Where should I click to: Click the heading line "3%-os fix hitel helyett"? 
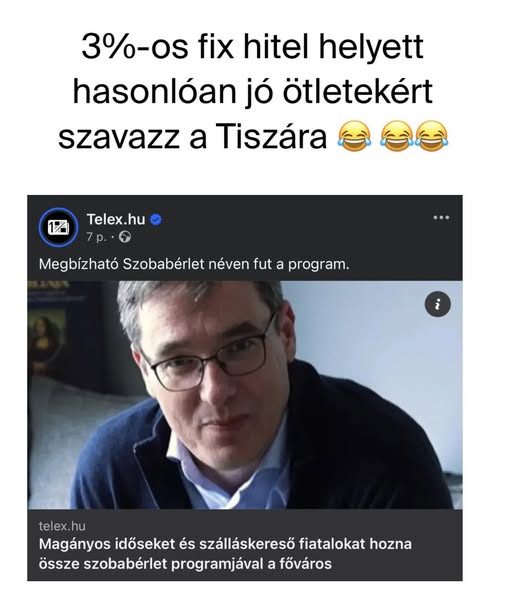tap(252, 47)
